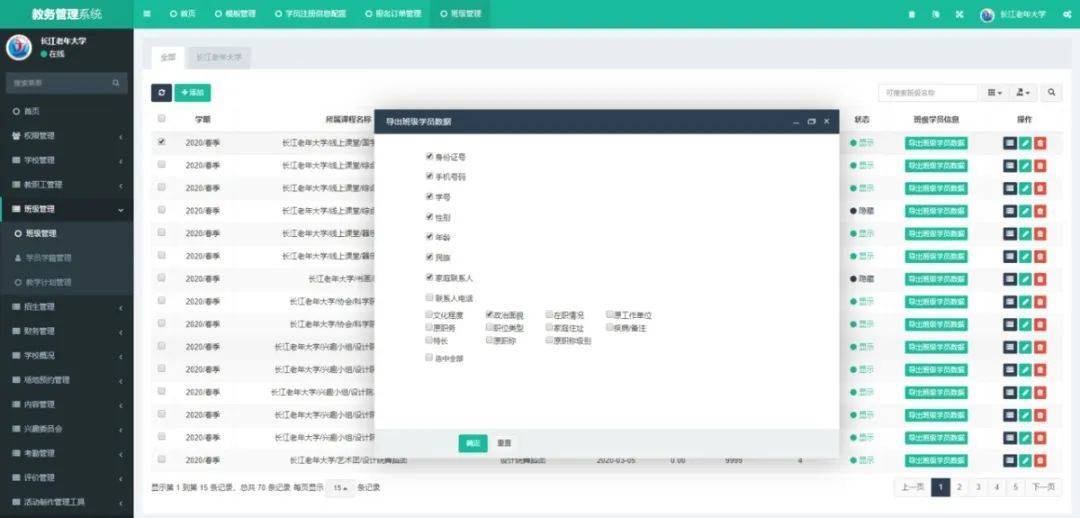Viewport: 1080px width, 518px height.
Task: Go to page 2 in pagination
Action: click(x=959, y=488)
